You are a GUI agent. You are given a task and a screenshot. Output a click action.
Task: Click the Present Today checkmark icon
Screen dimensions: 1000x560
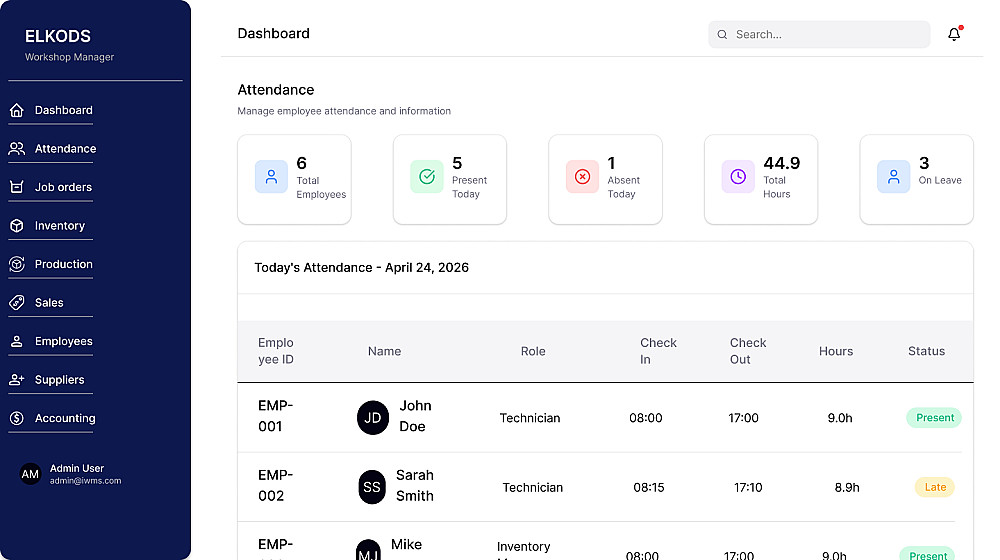click(427, 177)
